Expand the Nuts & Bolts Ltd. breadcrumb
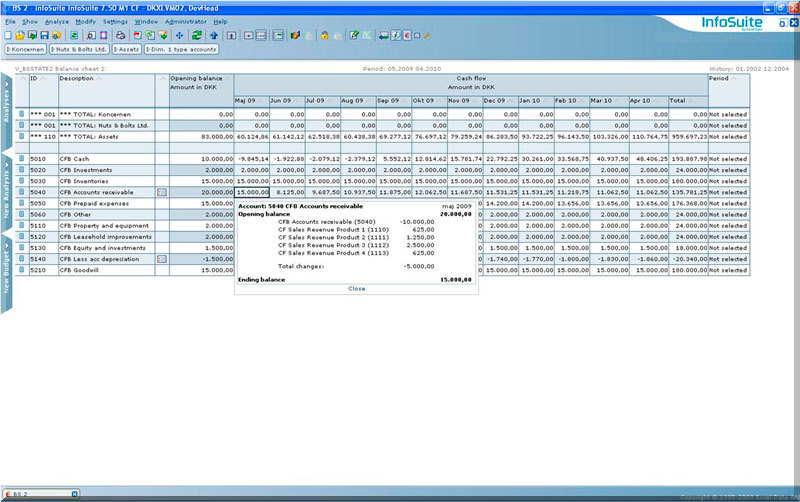 click(79, 49)
